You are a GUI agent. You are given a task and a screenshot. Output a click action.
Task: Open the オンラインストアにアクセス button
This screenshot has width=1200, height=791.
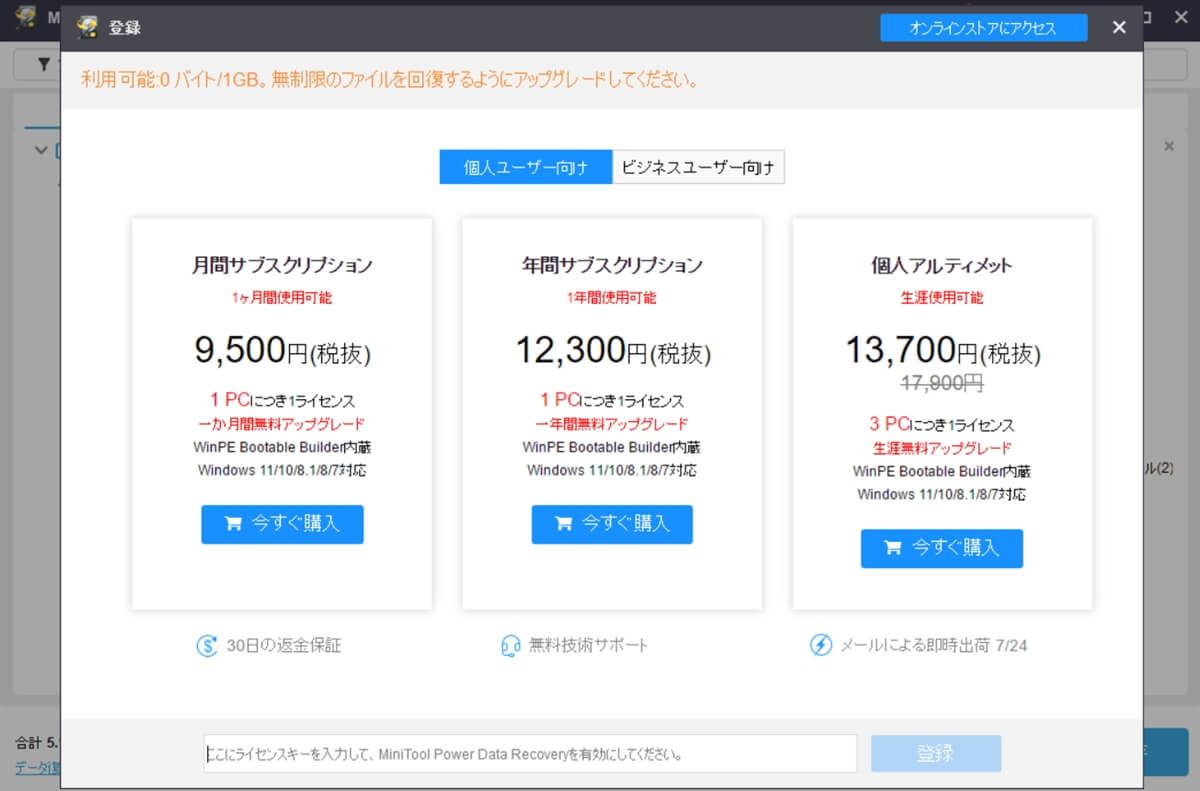coord(983,28)
